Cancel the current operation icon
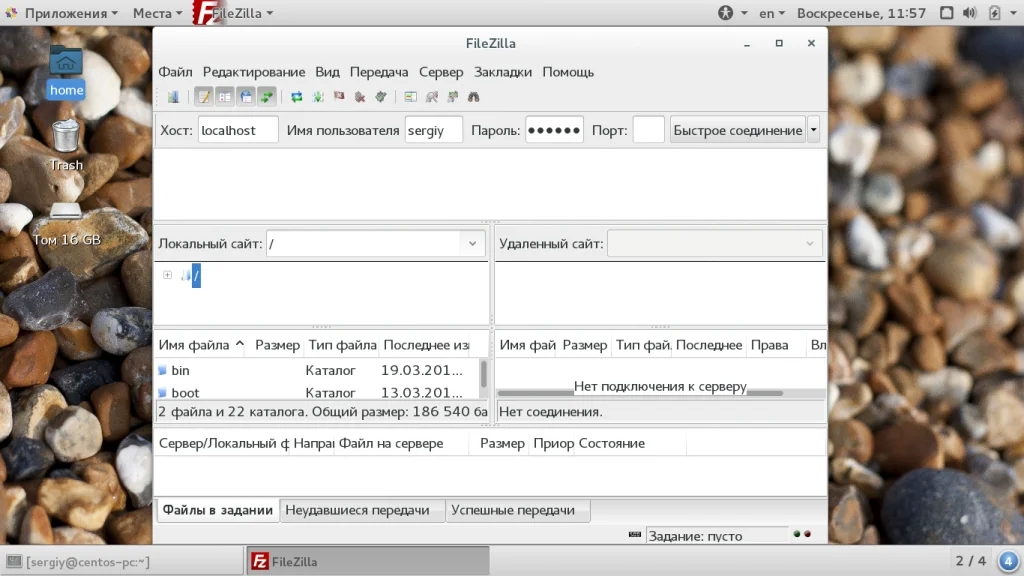The height and width of the screenshot is (576, 1024). [x=339, y=97]
